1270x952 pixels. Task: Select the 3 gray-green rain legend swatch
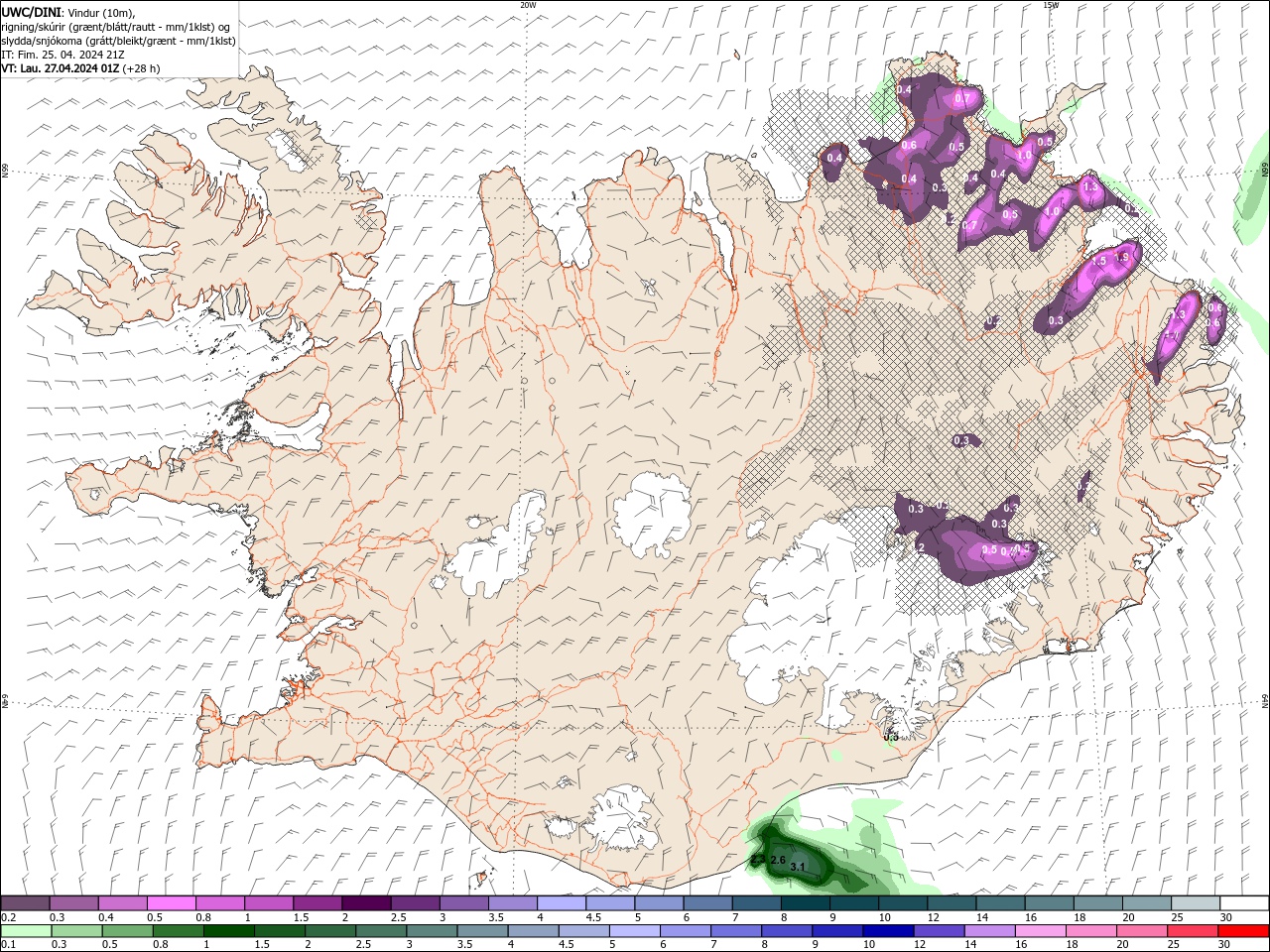[431, 931]
